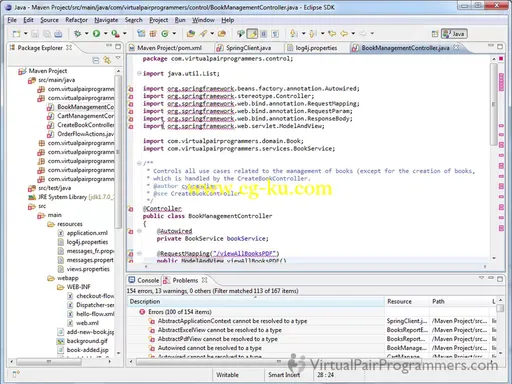Click the New Java Class icon
The image size is (512, 384).
[x=165, y=33]
